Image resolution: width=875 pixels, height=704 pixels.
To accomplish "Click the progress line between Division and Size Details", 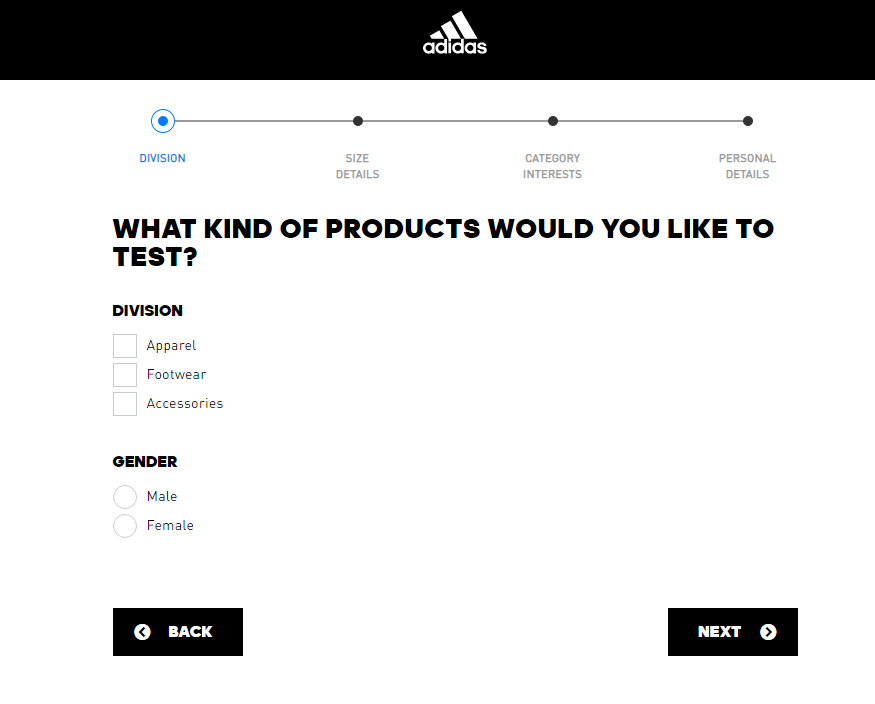I will pos(260,120).
